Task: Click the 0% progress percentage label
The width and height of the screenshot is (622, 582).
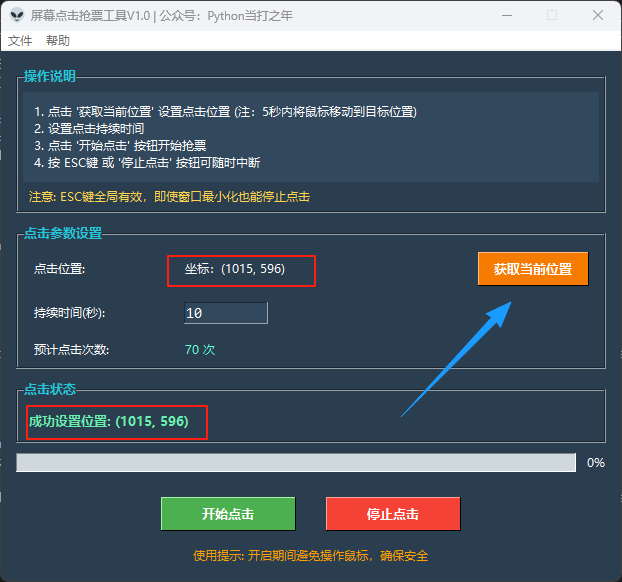Action: tap(596, 463)
